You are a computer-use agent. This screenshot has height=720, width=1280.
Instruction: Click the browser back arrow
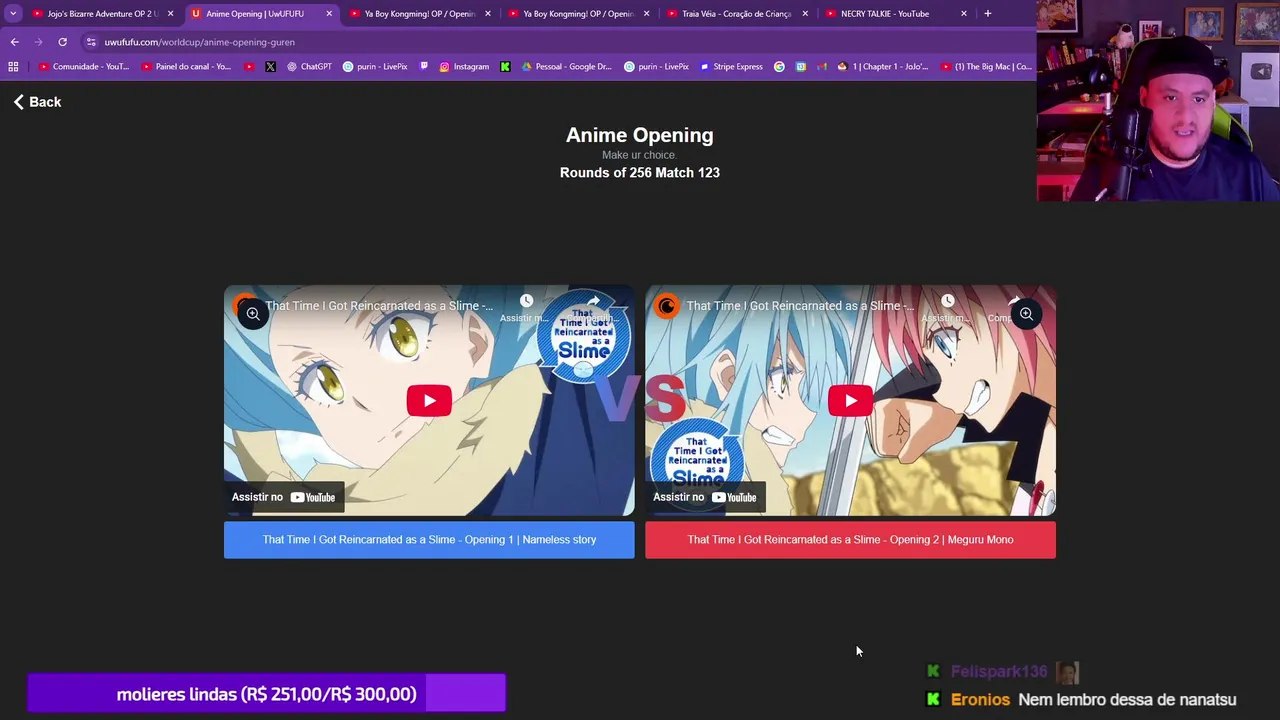[14, 42]
